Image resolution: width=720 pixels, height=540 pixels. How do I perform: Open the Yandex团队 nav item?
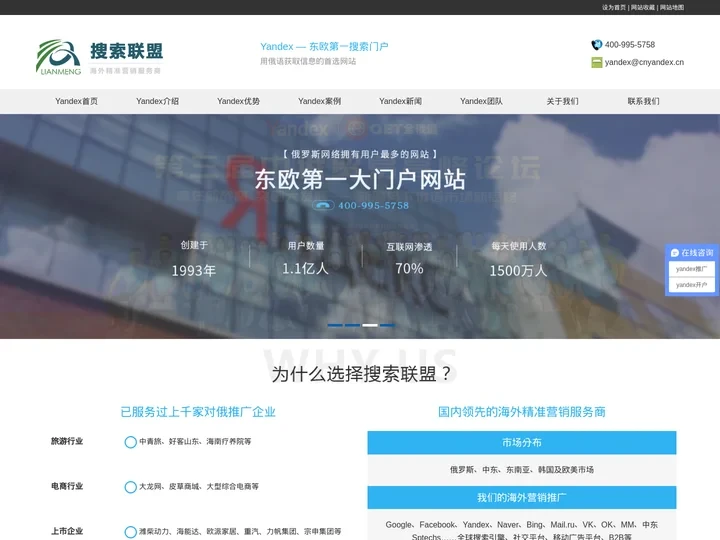pyautogui.click(x=481, y=101)
